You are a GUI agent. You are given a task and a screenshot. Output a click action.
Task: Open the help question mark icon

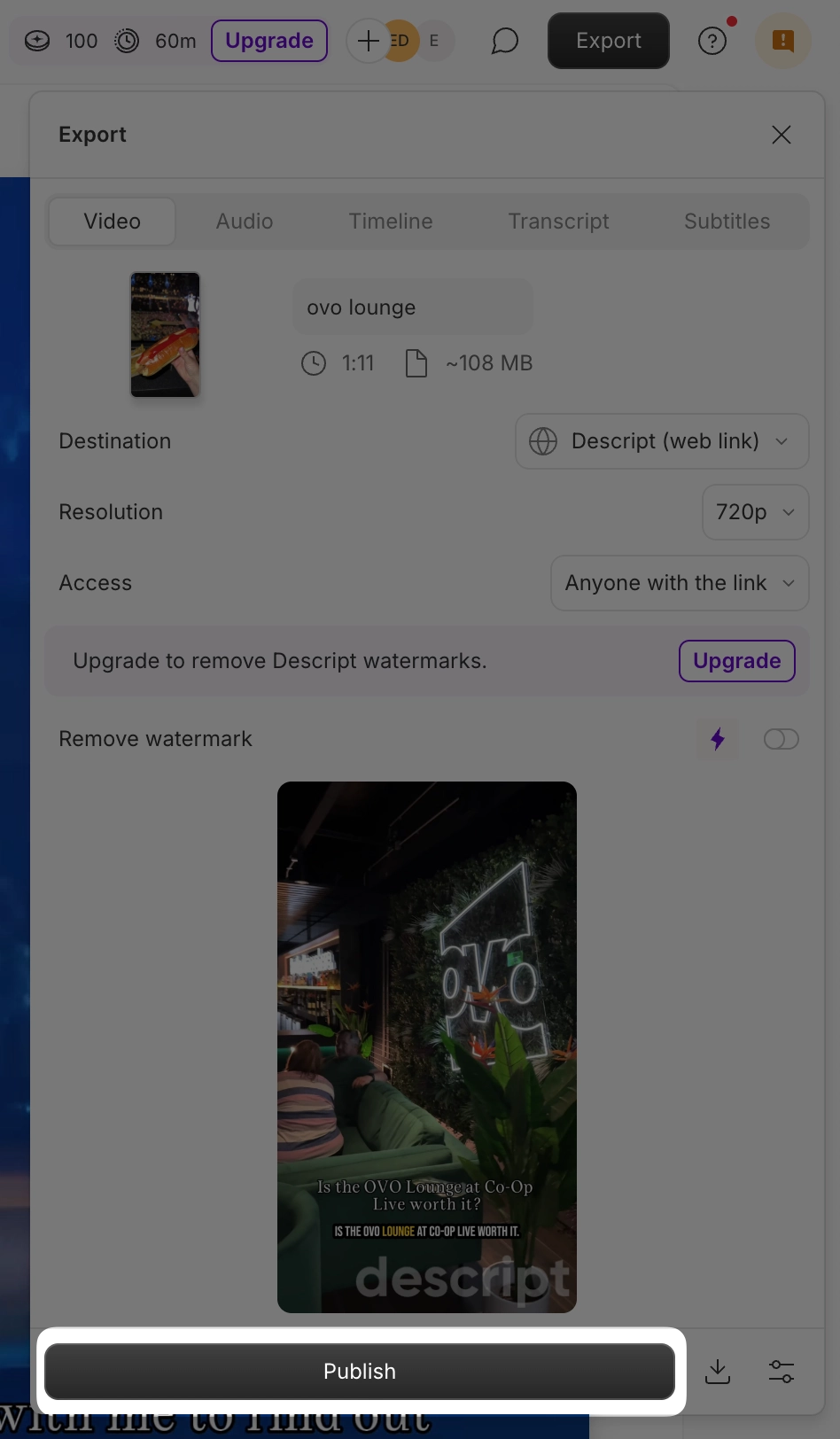[712, 41]
